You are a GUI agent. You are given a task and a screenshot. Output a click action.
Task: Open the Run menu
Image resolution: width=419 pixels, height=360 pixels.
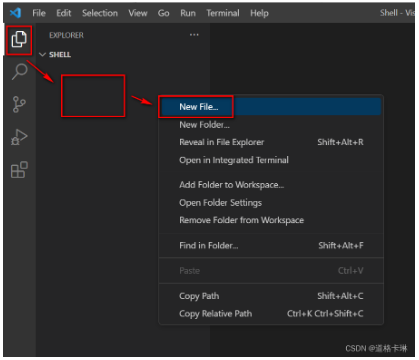click(188, 13)
